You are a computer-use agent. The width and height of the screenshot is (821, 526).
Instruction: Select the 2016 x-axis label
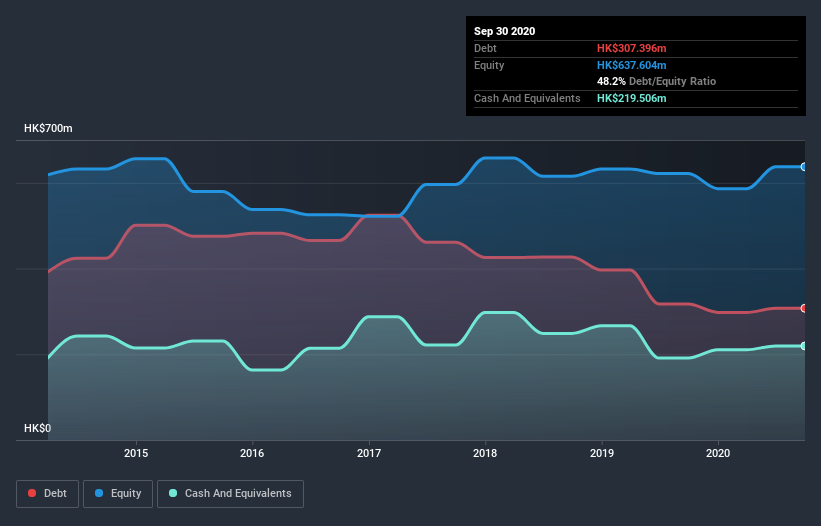(x=252, y=453)
